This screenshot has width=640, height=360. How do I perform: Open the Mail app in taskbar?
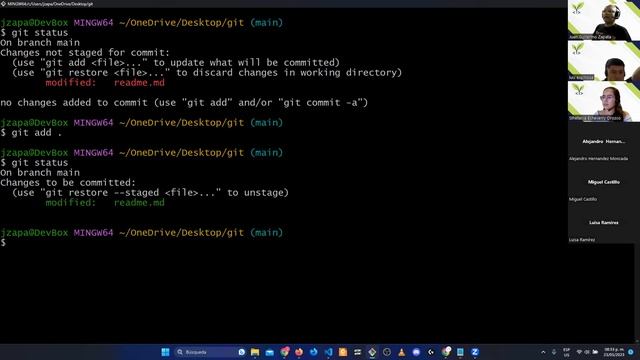270,352
